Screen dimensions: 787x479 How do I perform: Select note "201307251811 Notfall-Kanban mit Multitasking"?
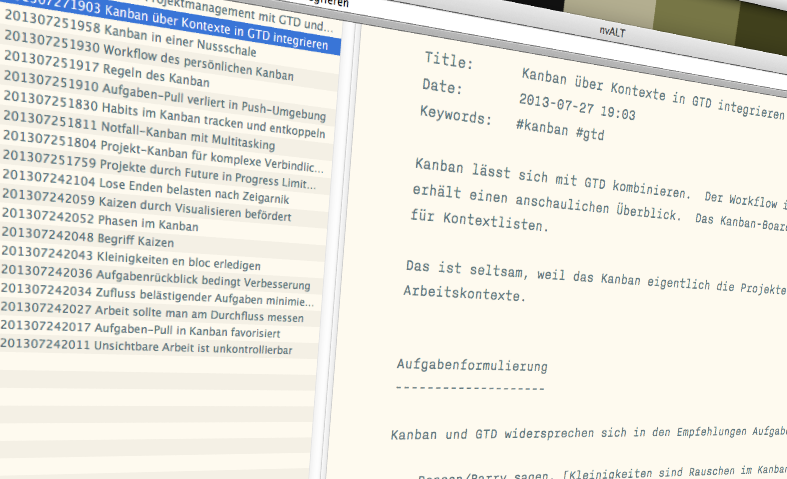(x=139, y=133)
